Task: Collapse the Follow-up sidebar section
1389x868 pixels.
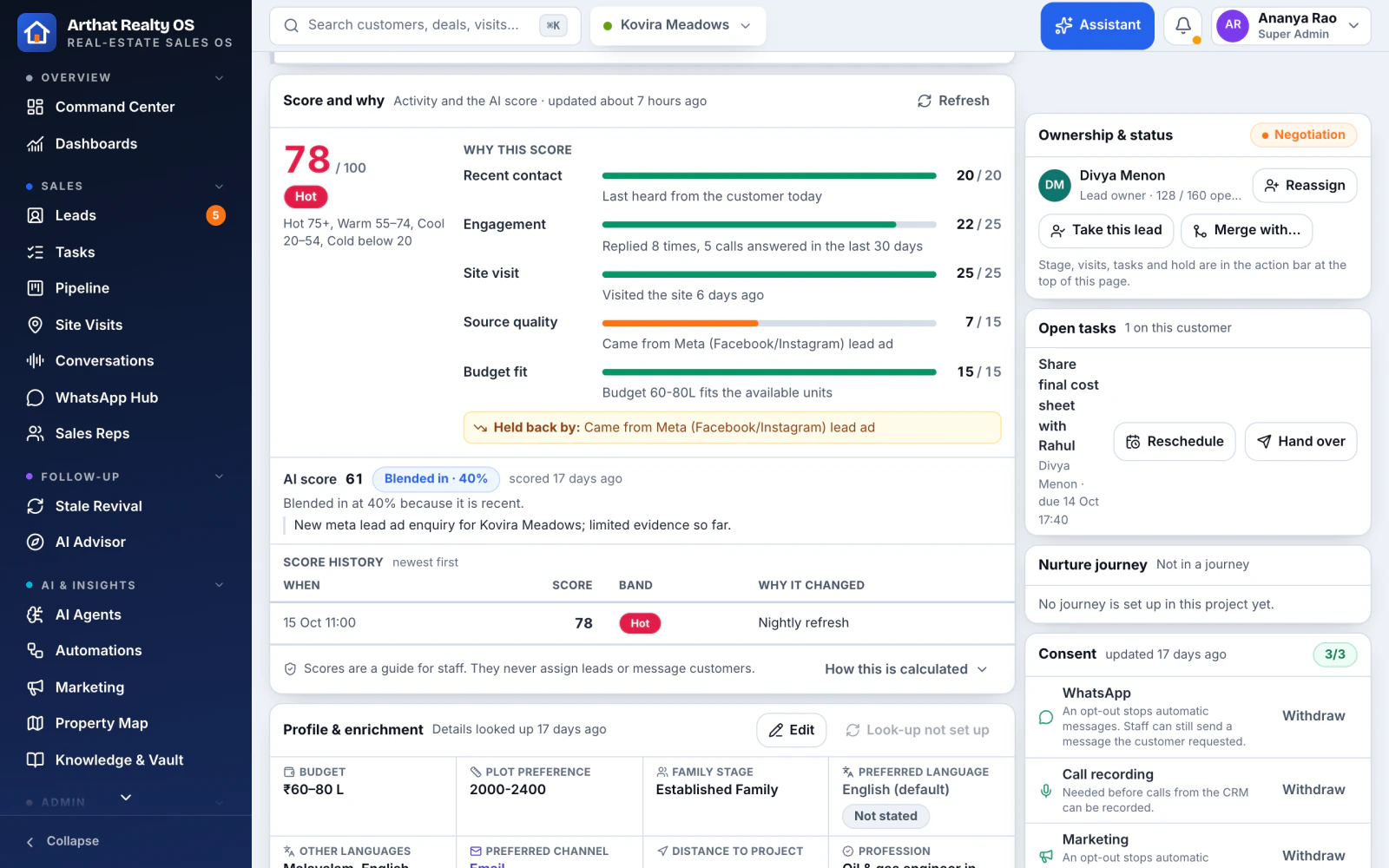Action: coord(219,477)
